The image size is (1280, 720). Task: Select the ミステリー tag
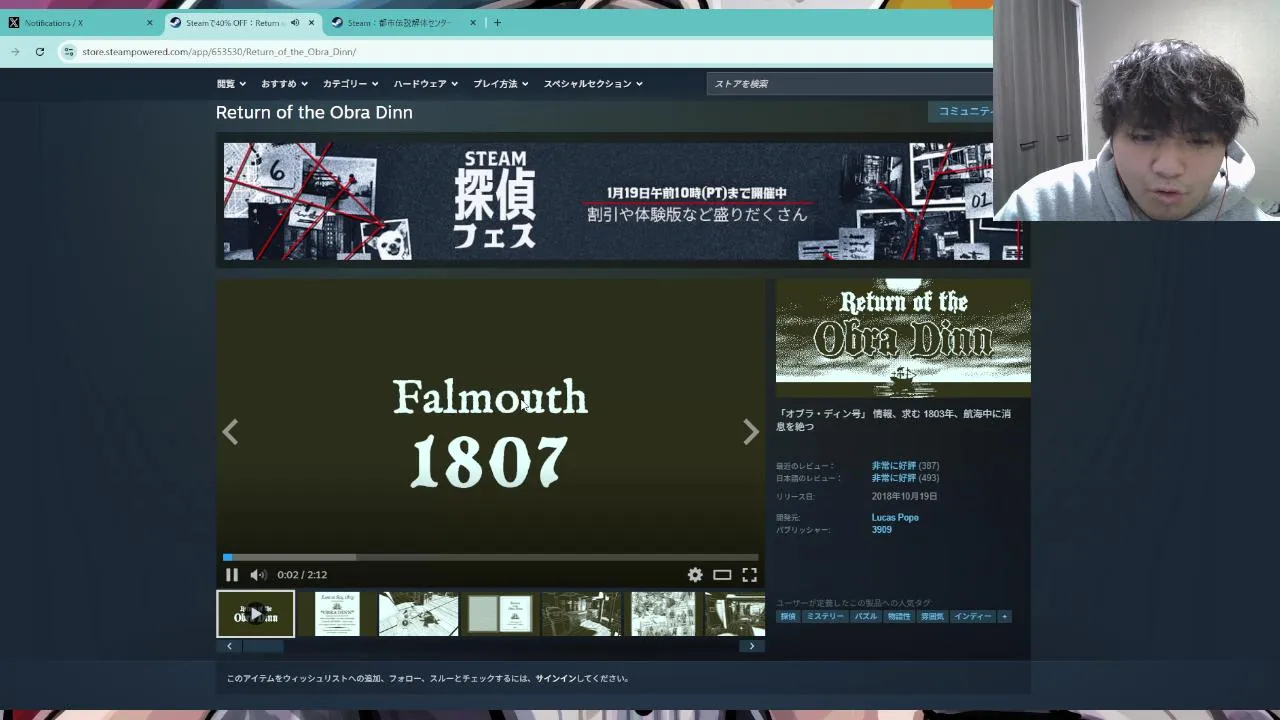[825, 617]
